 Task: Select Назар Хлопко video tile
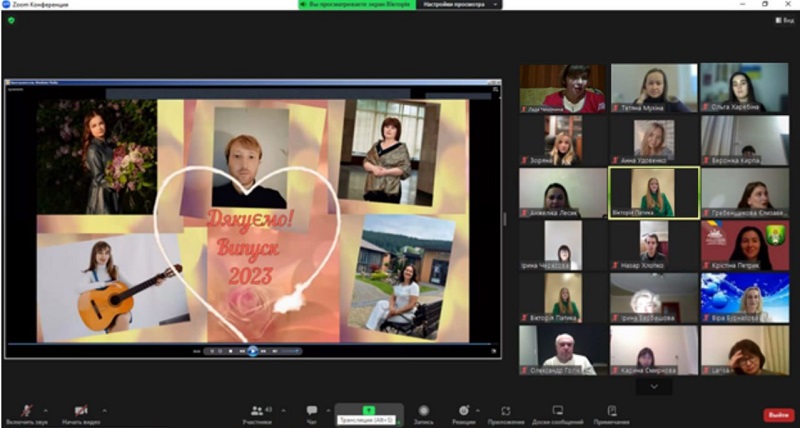pos(654,245)
